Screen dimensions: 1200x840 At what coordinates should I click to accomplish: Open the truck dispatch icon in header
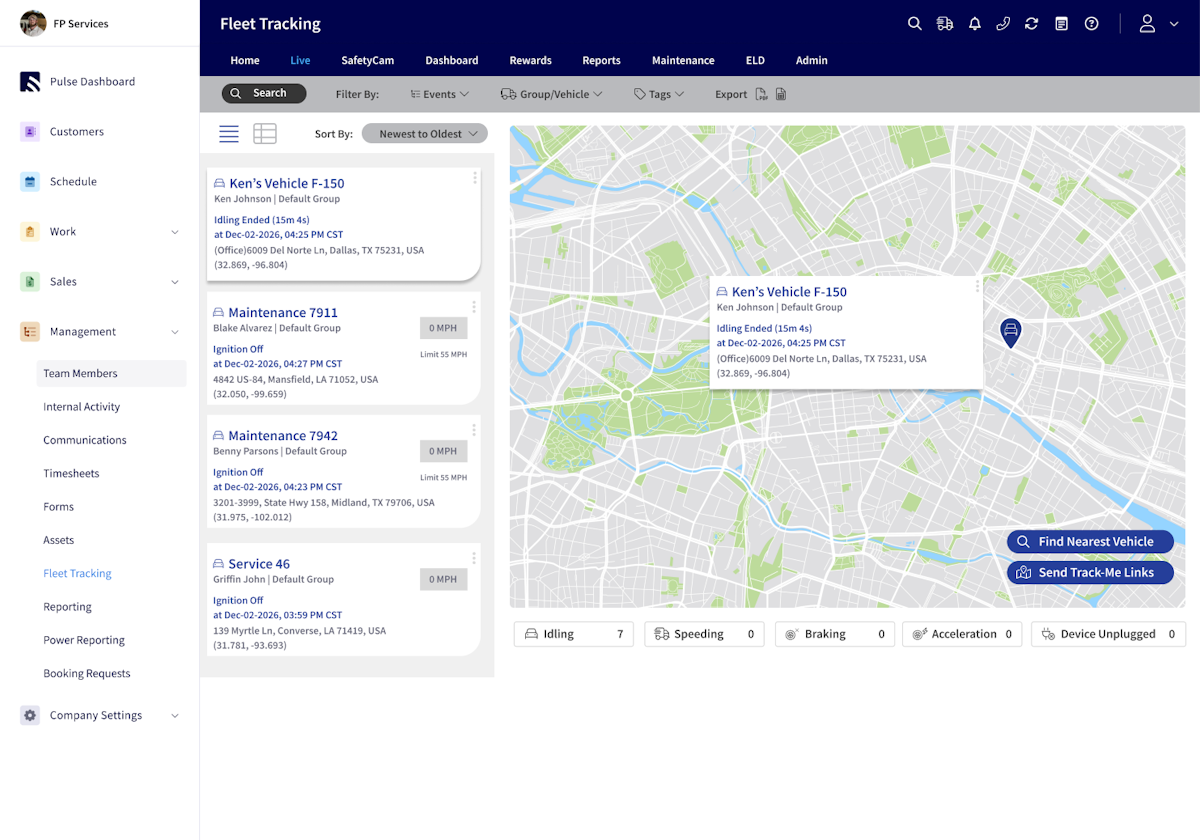[944, 24]
